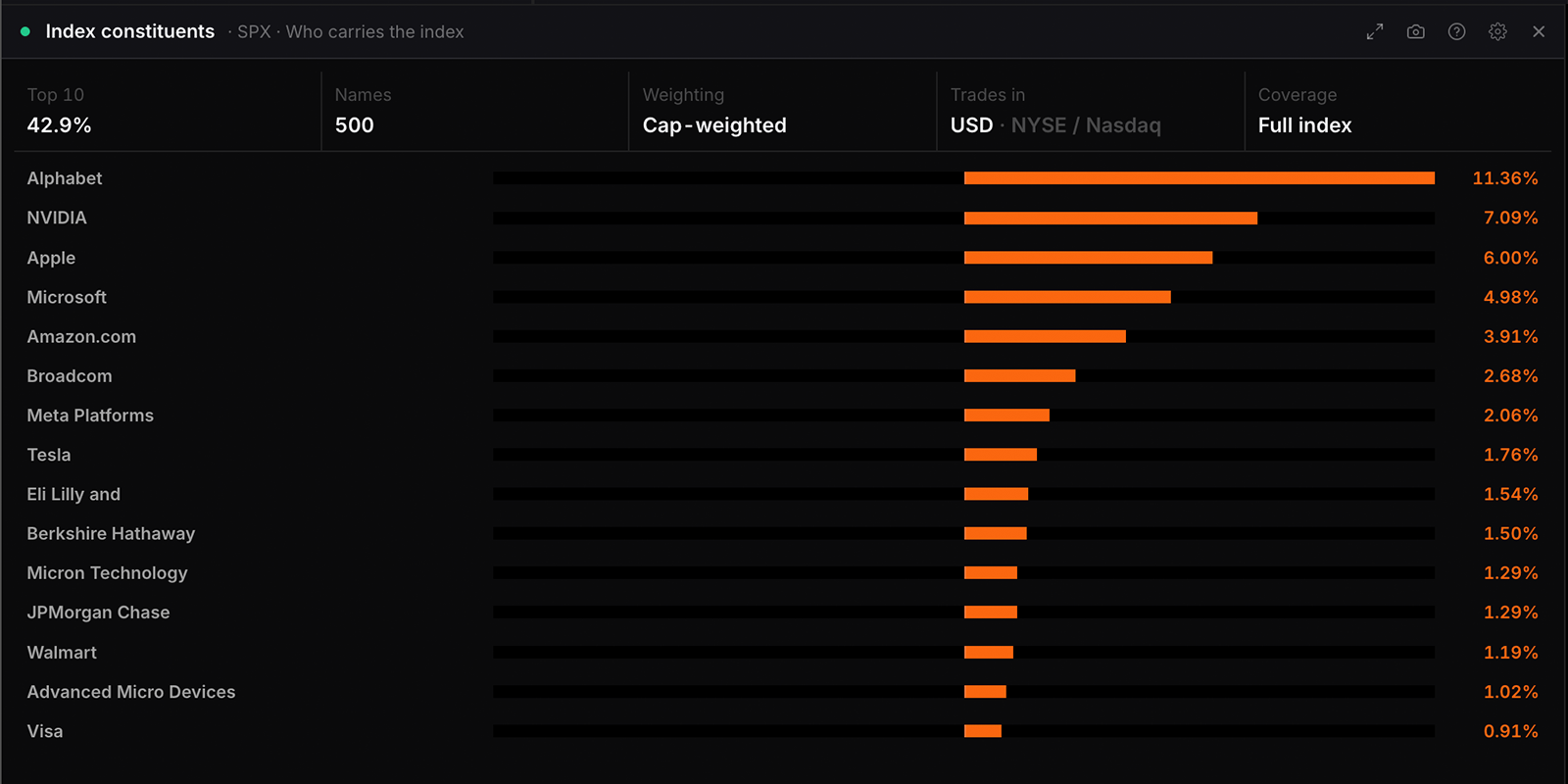The image size is (1568, 784).
Task: Click the 1.54% weight value
Action: (1510, 494)
